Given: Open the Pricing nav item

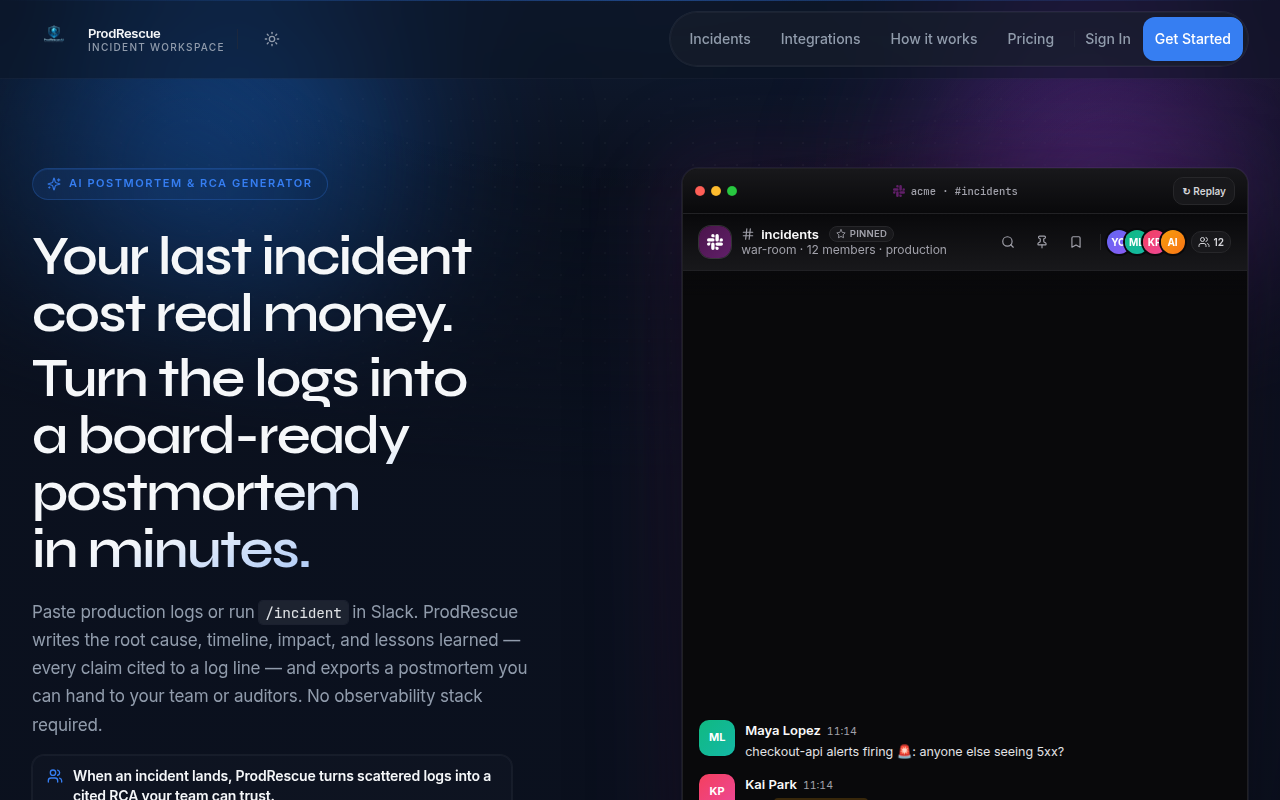Looking at the screenshot, I should coord(1031,39).
